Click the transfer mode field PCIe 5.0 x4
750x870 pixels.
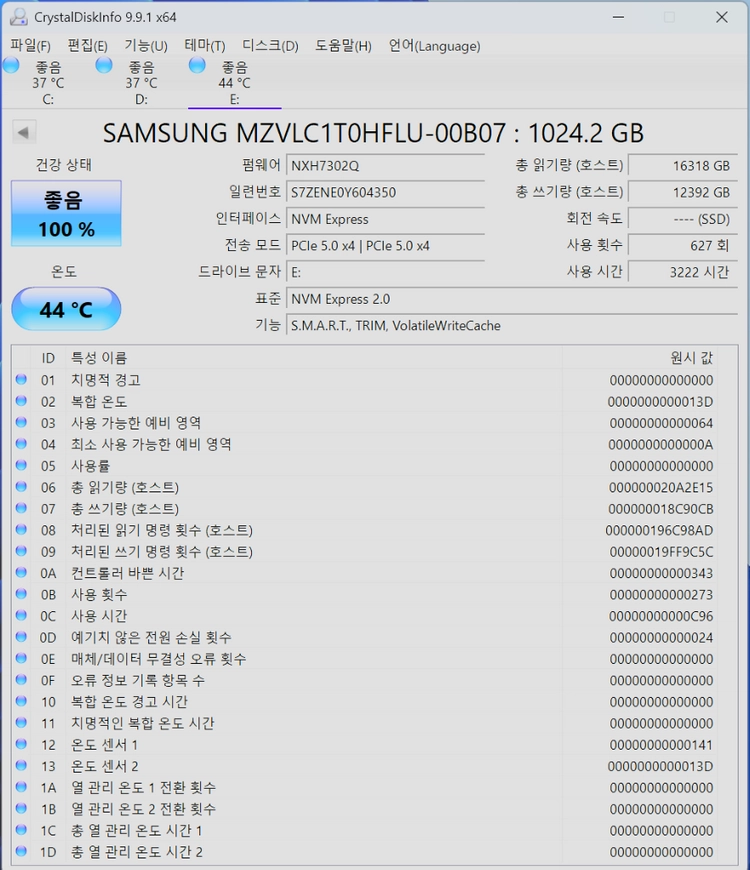[x=386, y=245]
